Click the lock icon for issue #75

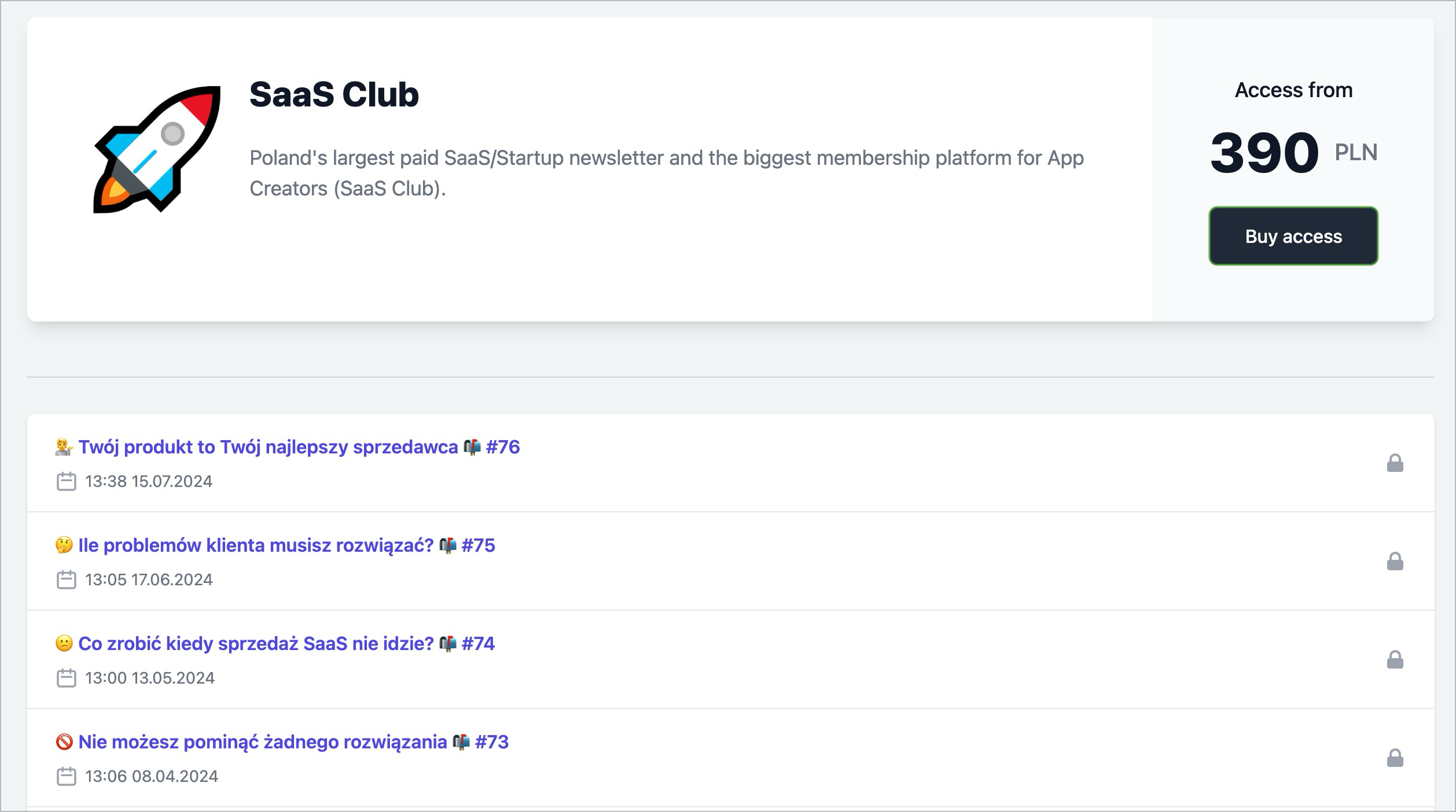[x=1395, y=562]
